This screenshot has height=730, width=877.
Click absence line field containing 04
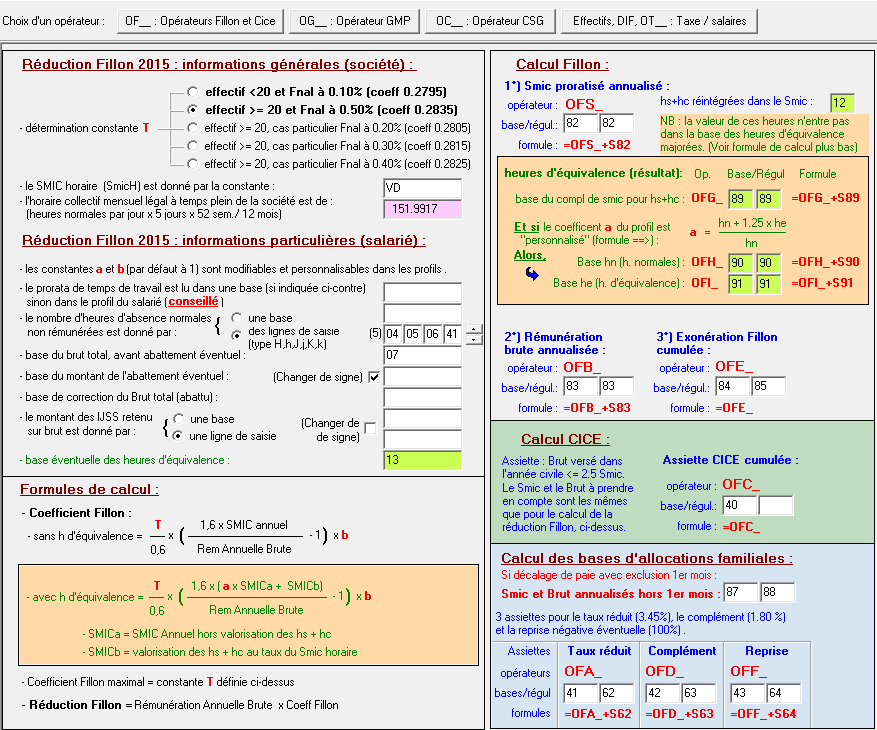tap(393, 334)
